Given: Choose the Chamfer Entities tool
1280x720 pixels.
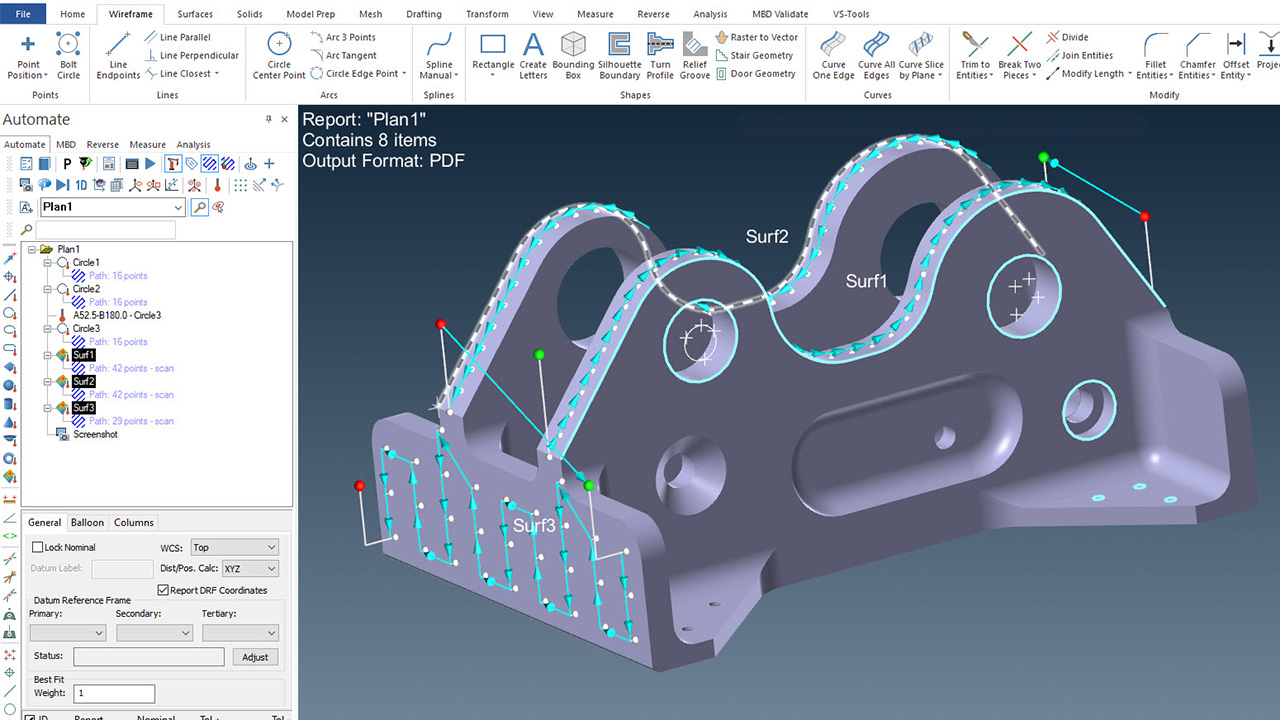Looking at the screenshot, I should tap(1198, 57).
